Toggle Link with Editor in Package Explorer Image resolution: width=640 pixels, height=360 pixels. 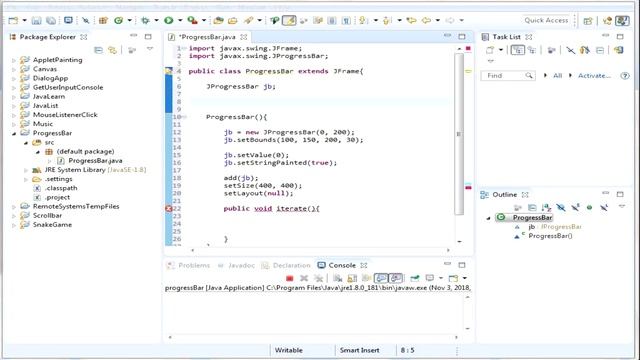[112, 50]
